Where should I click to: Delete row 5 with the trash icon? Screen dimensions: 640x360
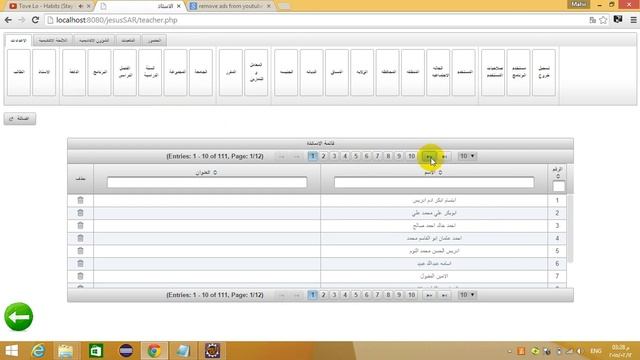click(x=80, y=251)
